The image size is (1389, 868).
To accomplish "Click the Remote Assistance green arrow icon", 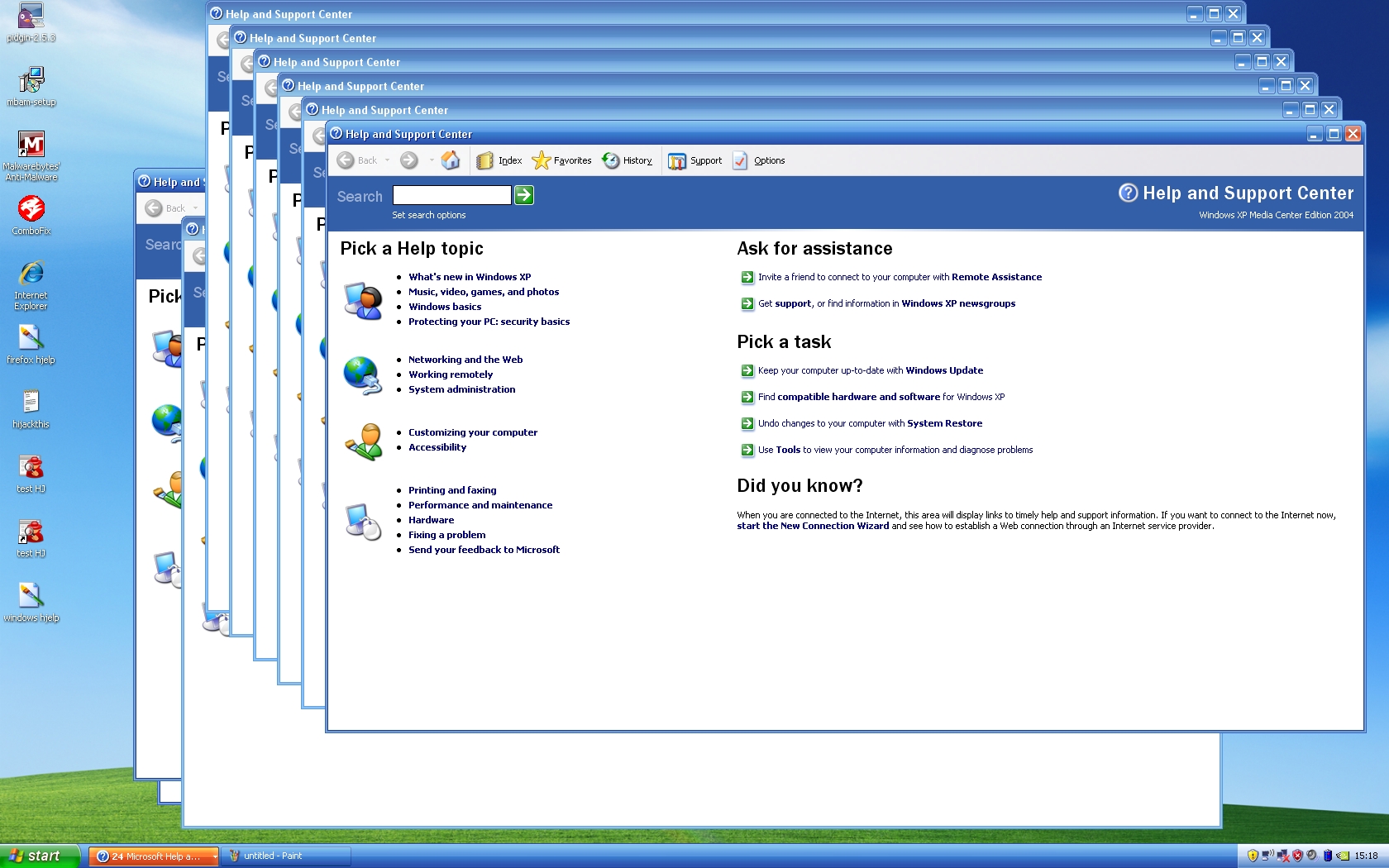I will [x=747, y=278].
